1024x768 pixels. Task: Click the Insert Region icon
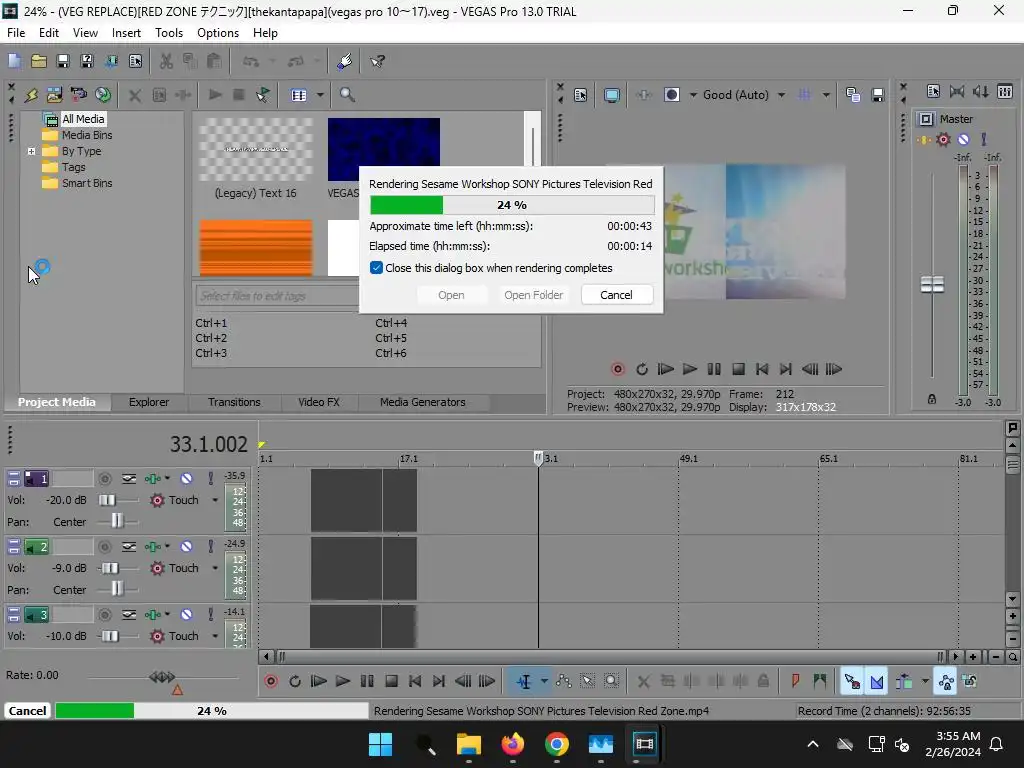point(820,682)
